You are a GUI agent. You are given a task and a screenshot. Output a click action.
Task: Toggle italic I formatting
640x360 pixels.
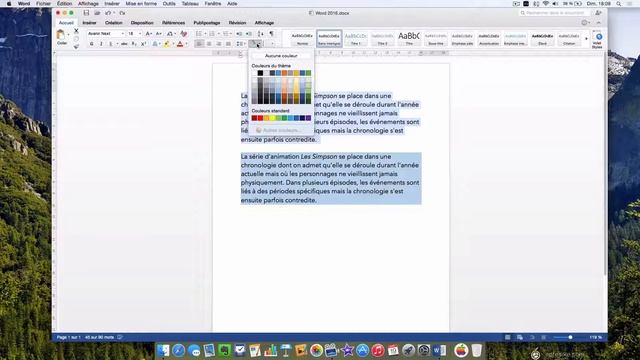101,44
